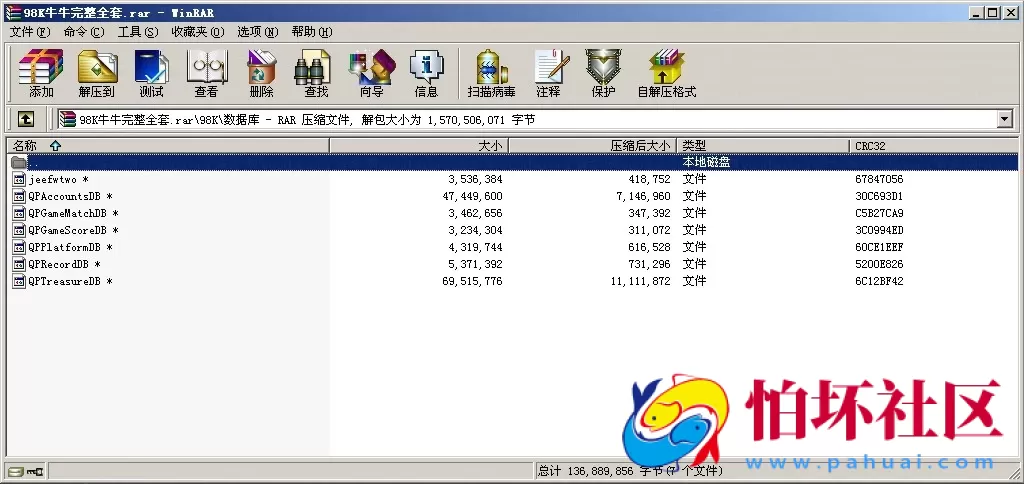Click CRC32 value 5200E826
The image size is (1024, 484).
[x=879, y=265]
